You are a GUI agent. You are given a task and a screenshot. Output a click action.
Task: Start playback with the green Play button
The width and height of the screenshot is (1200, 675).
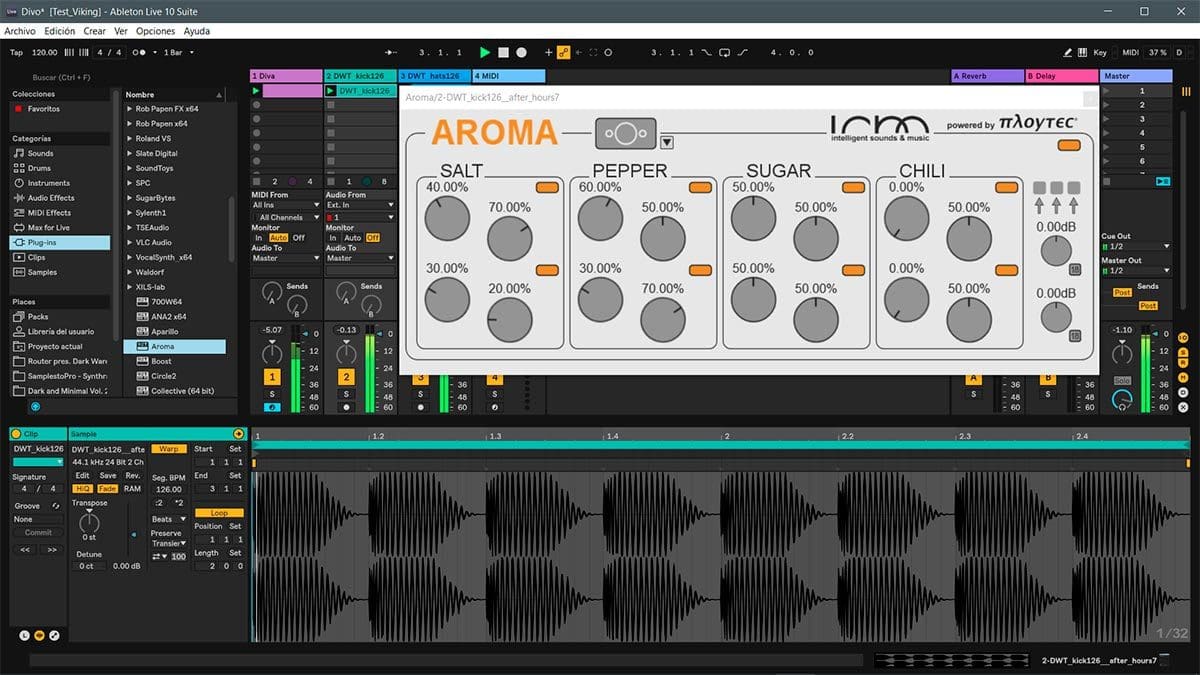pos(485,52)
